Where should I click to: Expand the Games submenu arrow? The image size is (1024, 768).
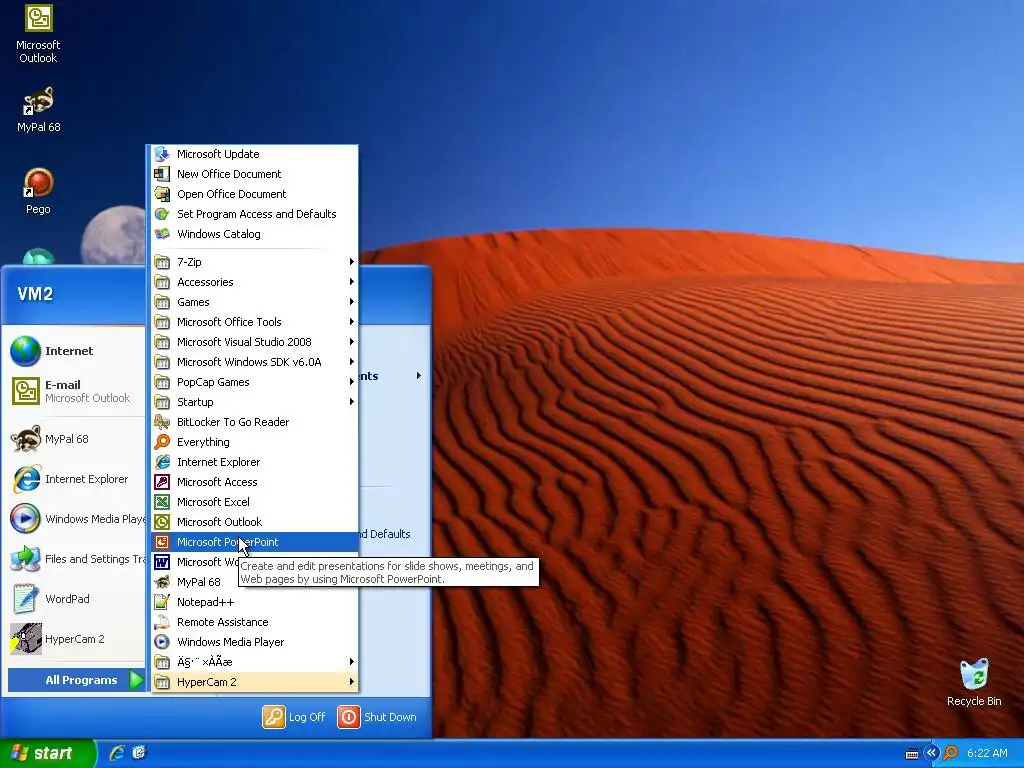(351, 302)
